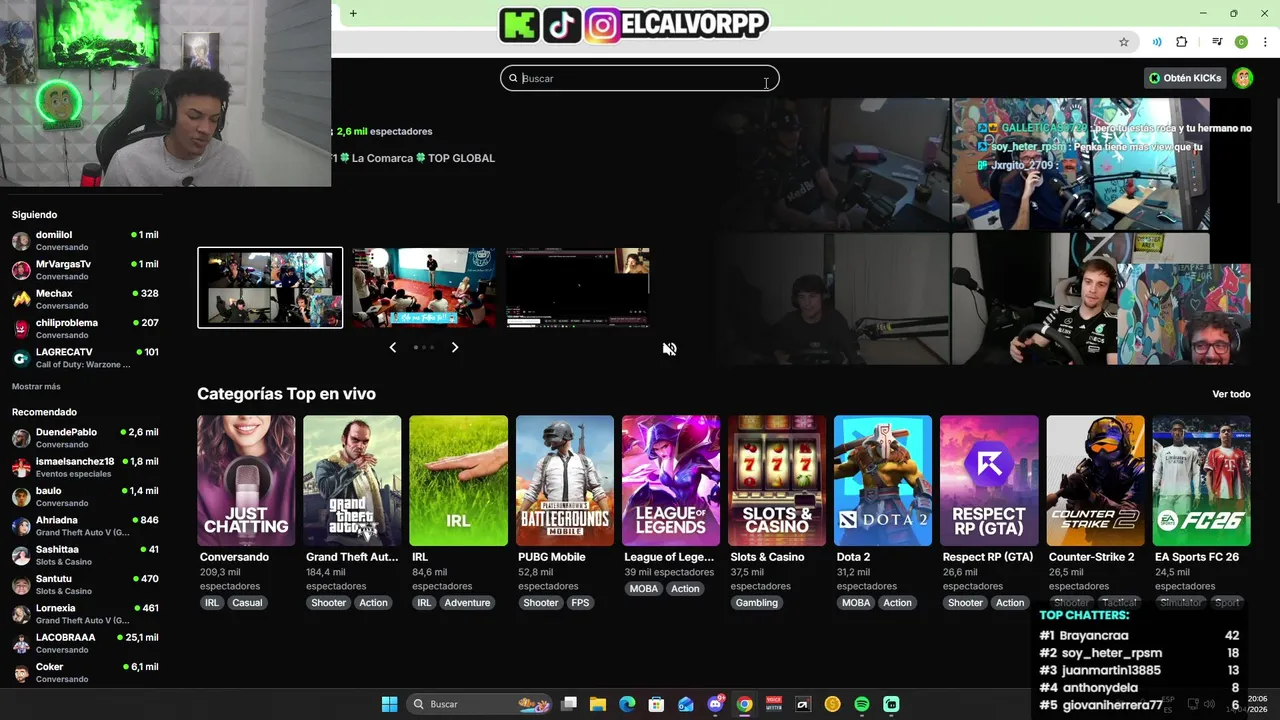Click the FPS tag under PUBG Mobile
The image size is (1280, 720).
pyautogui.click(x=580, y=603)
